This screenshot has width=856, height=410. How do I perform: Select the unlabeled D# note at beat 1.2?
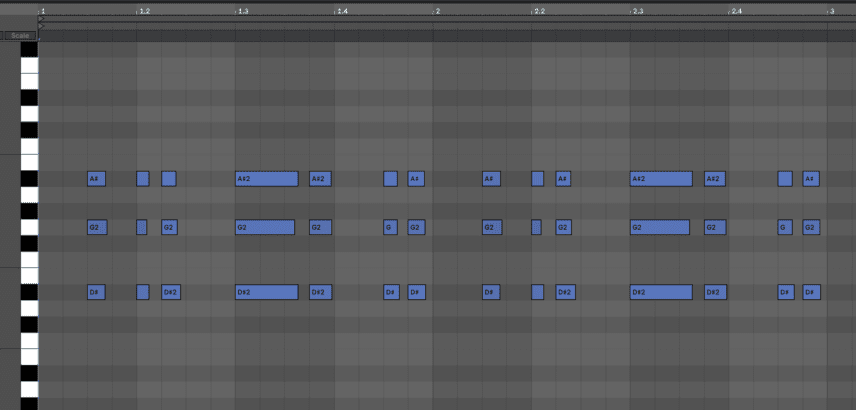pos(143,292)
